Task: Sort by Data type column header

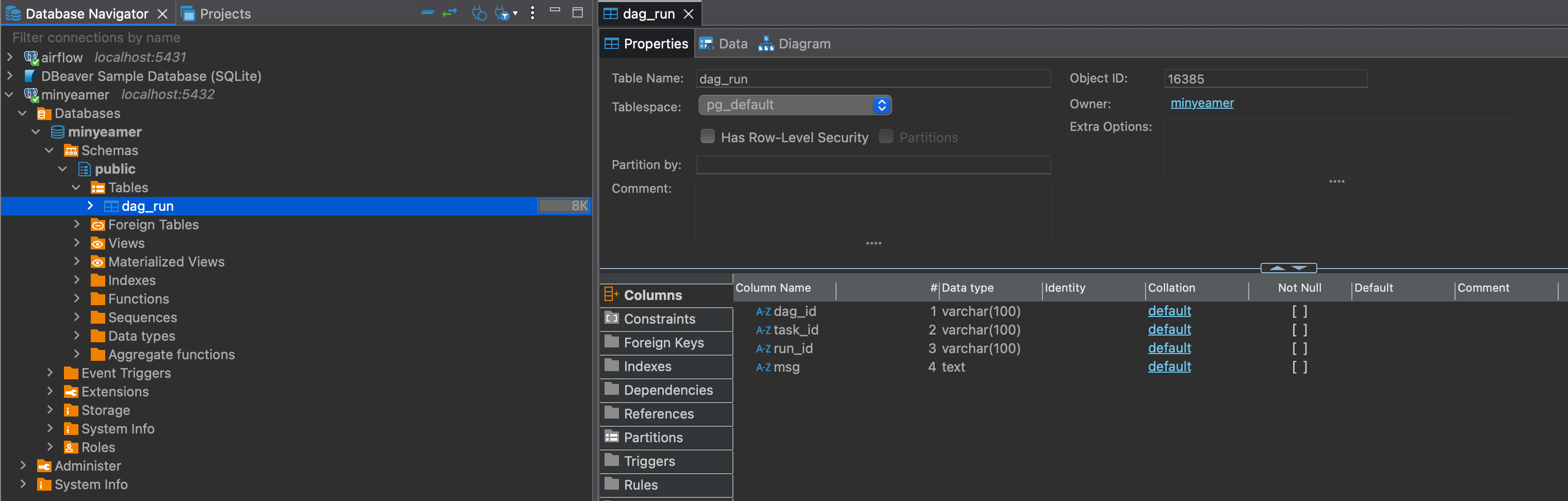Action: point(991,288)
